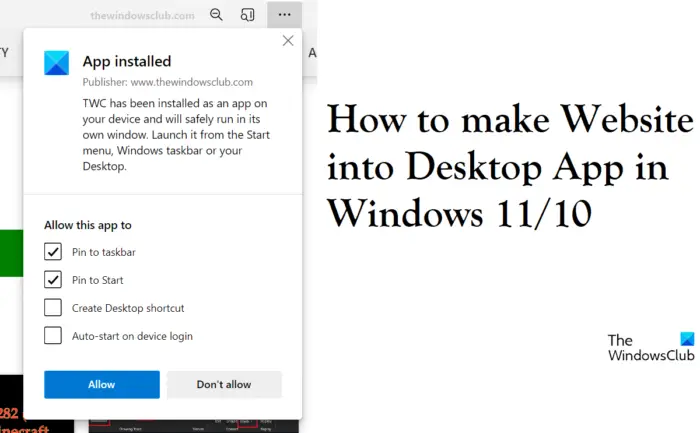Click the App installed heading
This screenshot has width=700, height=433.
click(x=127, y=61)
